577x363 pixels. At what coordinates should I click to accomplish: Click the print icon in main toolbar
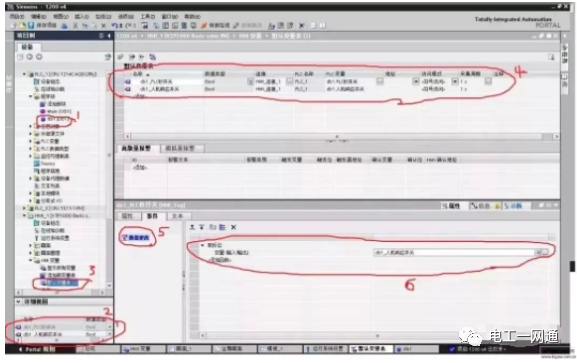[x=65, y=26]
